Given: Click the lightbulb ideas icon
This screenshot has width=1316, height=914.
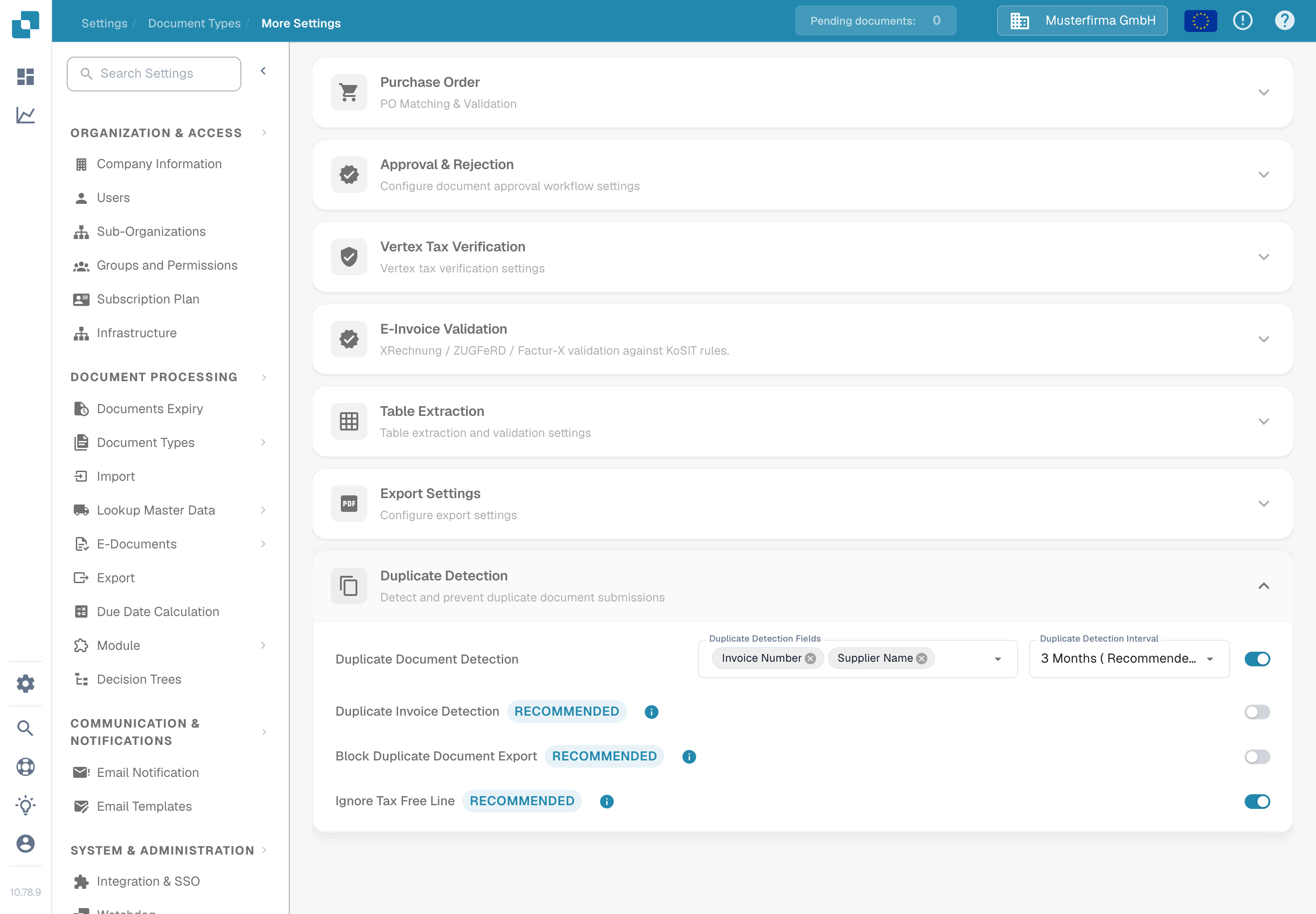Looking at the screenshot, I should [25, 805].
